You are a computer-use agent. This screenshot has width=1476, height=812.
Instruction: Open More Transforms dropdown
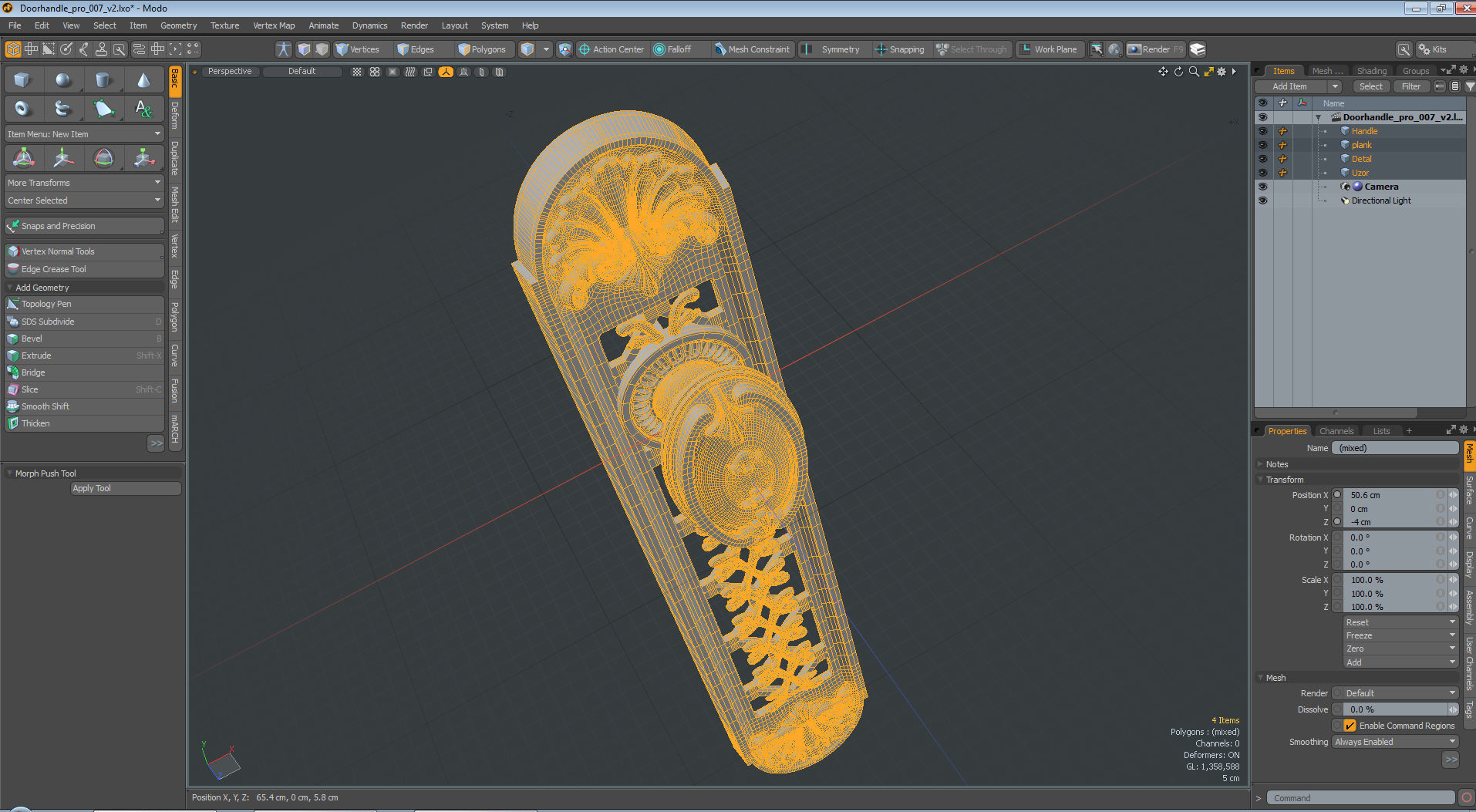85,183
